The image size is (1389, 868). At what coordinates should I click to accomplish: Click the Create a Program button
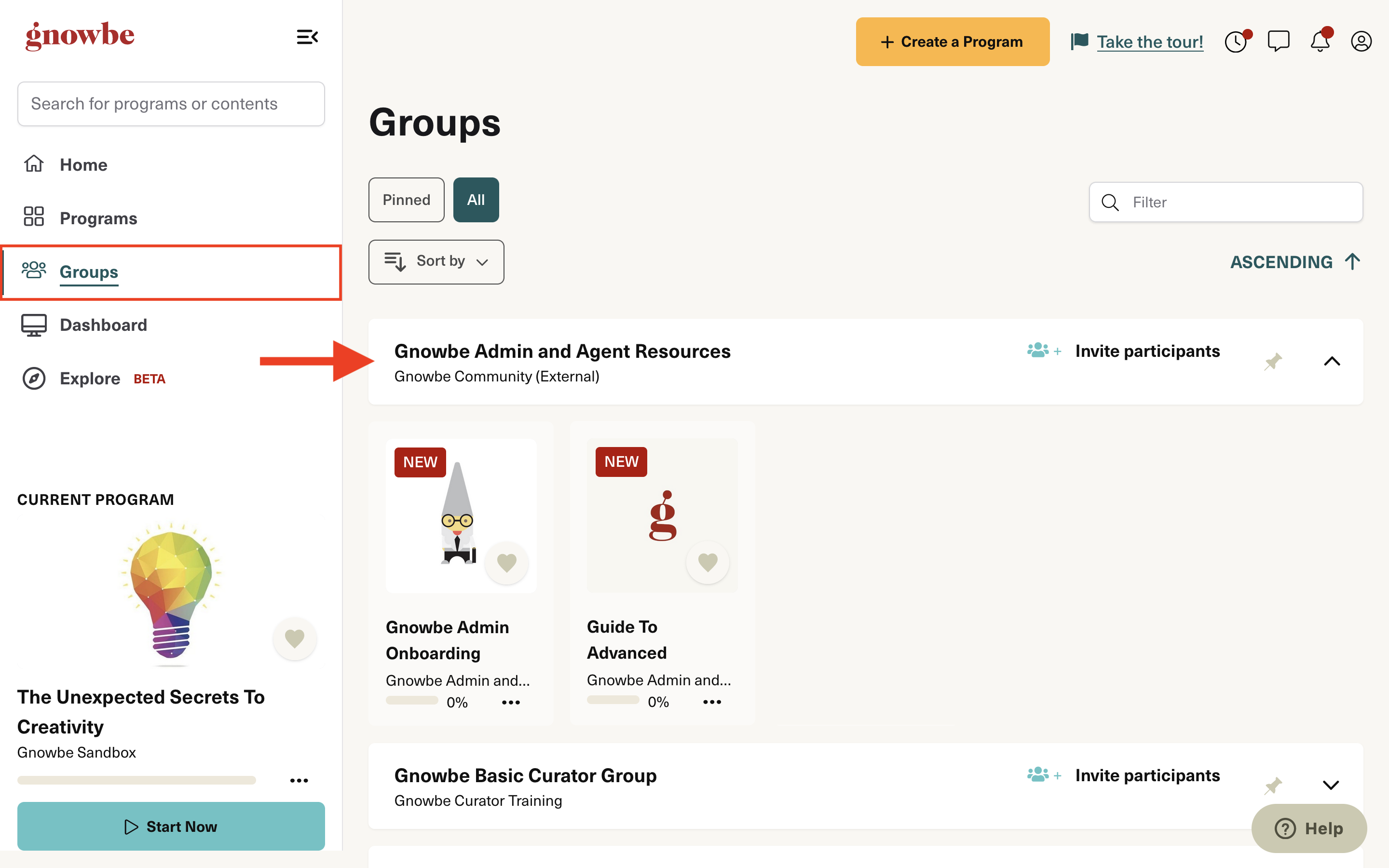(952, 41)
